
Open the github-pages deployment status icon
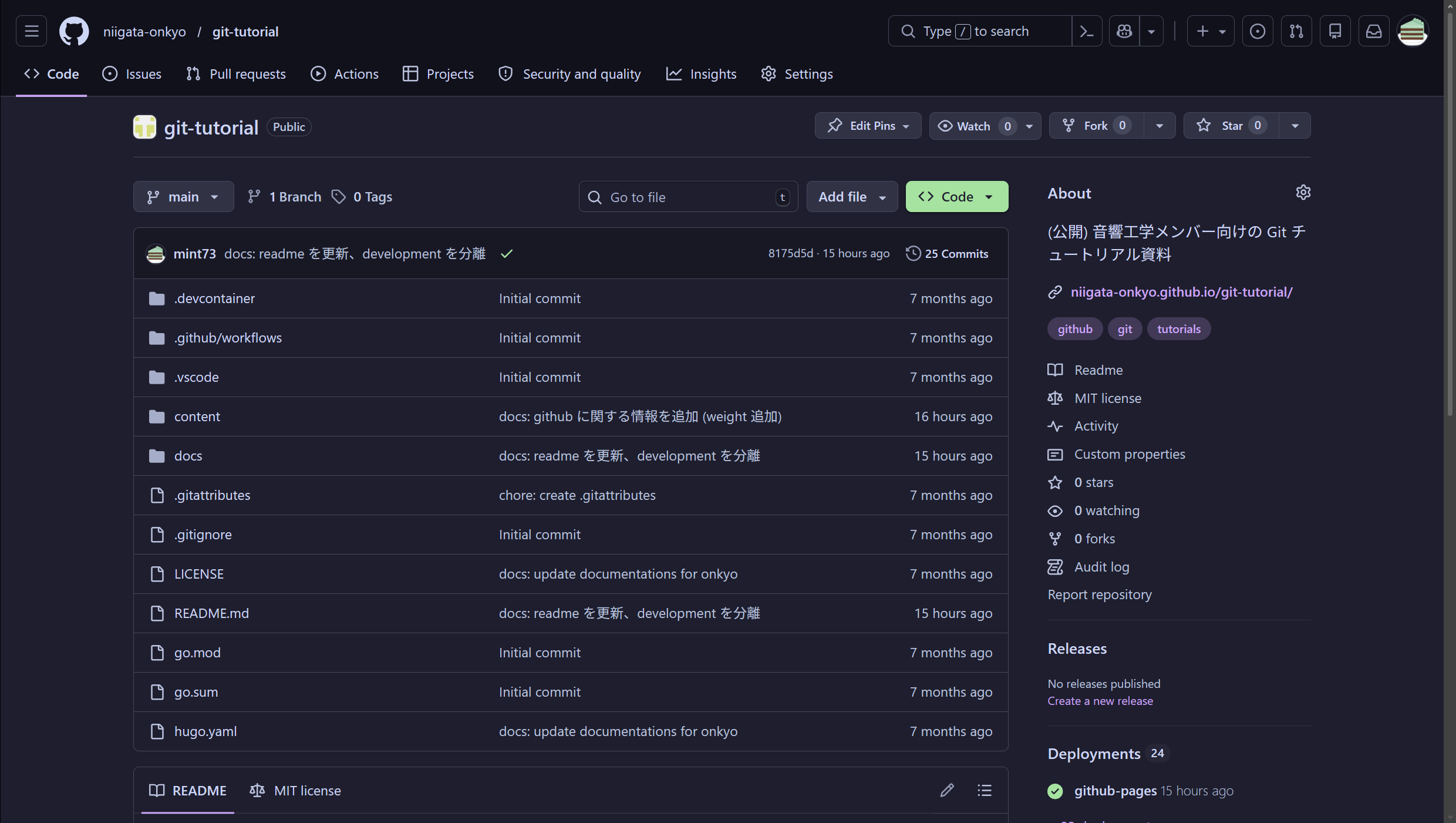(1055, 791)
